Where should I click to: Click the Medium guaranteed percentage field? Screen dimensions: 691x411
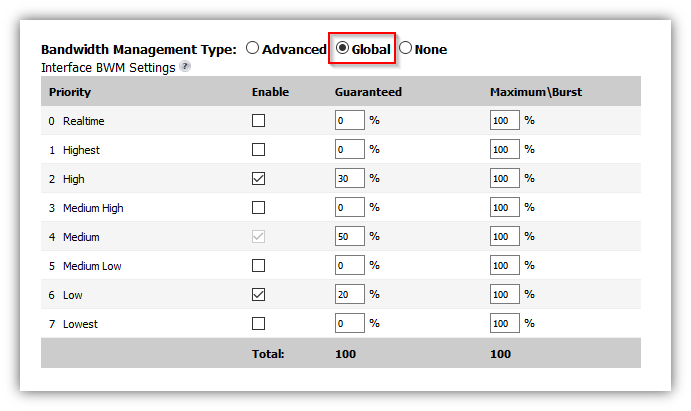(x=349, y=236)
